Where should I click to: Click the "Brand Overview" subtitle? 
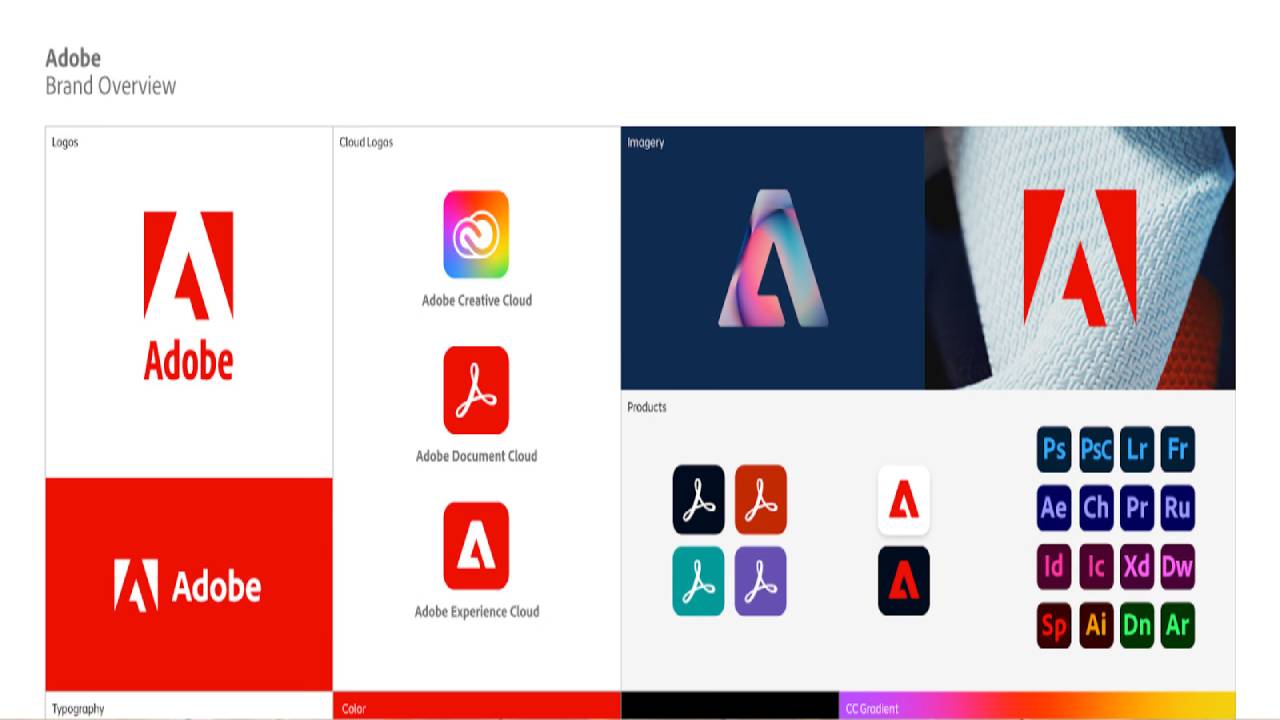click(x=111, y=86)
